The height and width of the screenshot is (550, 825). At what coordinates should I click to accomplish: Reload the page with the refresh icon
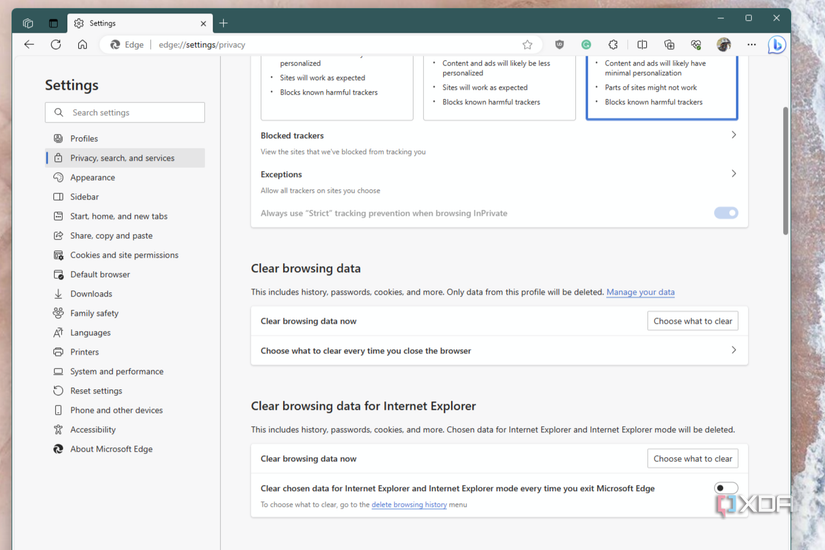[56, 45]
